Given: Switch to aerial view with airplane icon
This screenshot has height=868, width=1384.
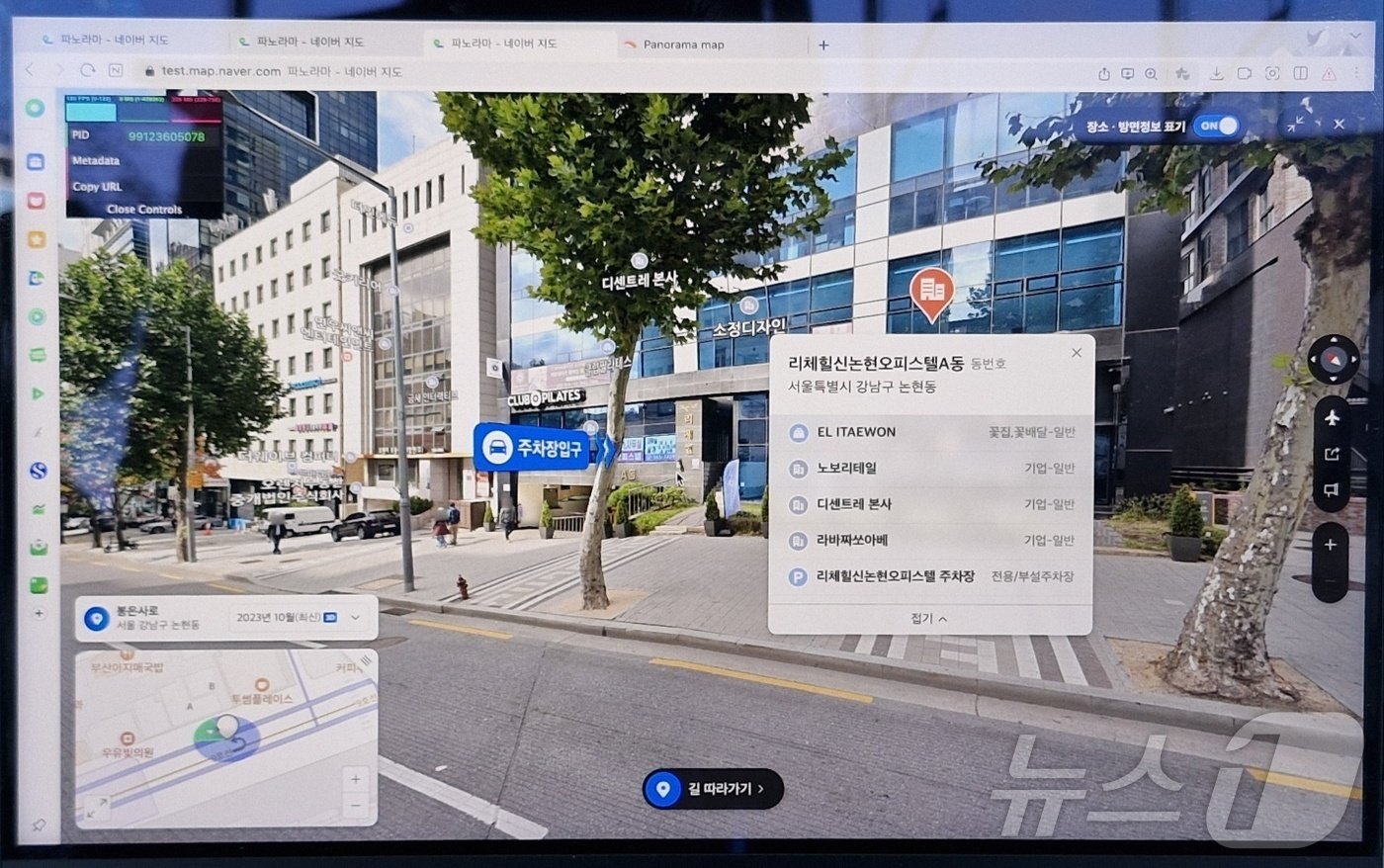Looking at the screenshot, I should pos(1332,418).
